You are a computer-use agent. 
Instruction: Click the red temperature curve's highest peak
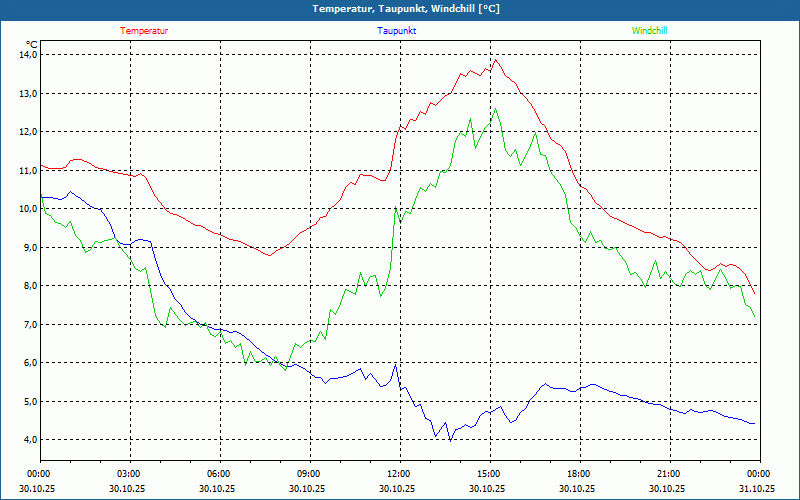494,60
